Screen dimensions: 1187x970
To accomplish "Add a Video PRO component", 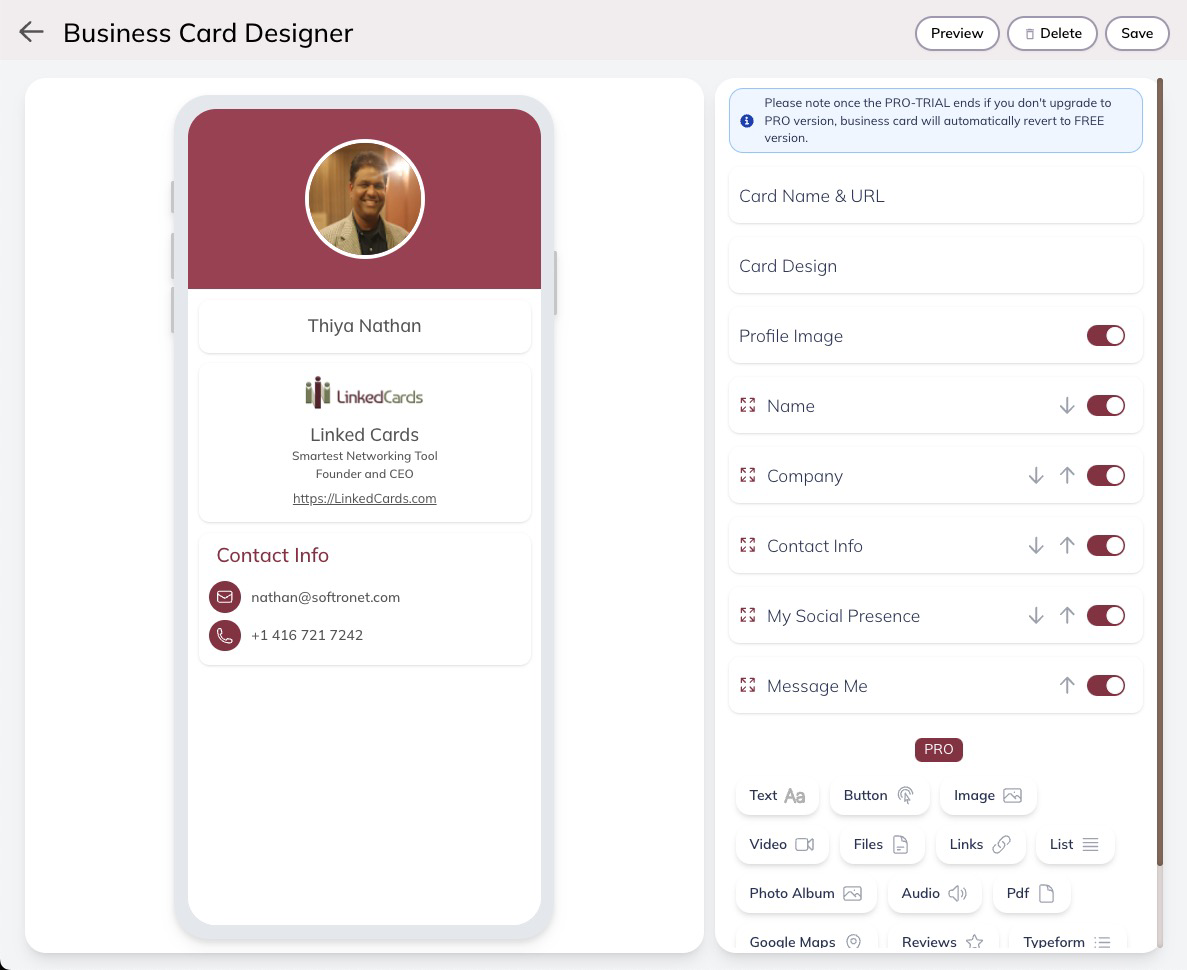I will [x=781, y=844].
